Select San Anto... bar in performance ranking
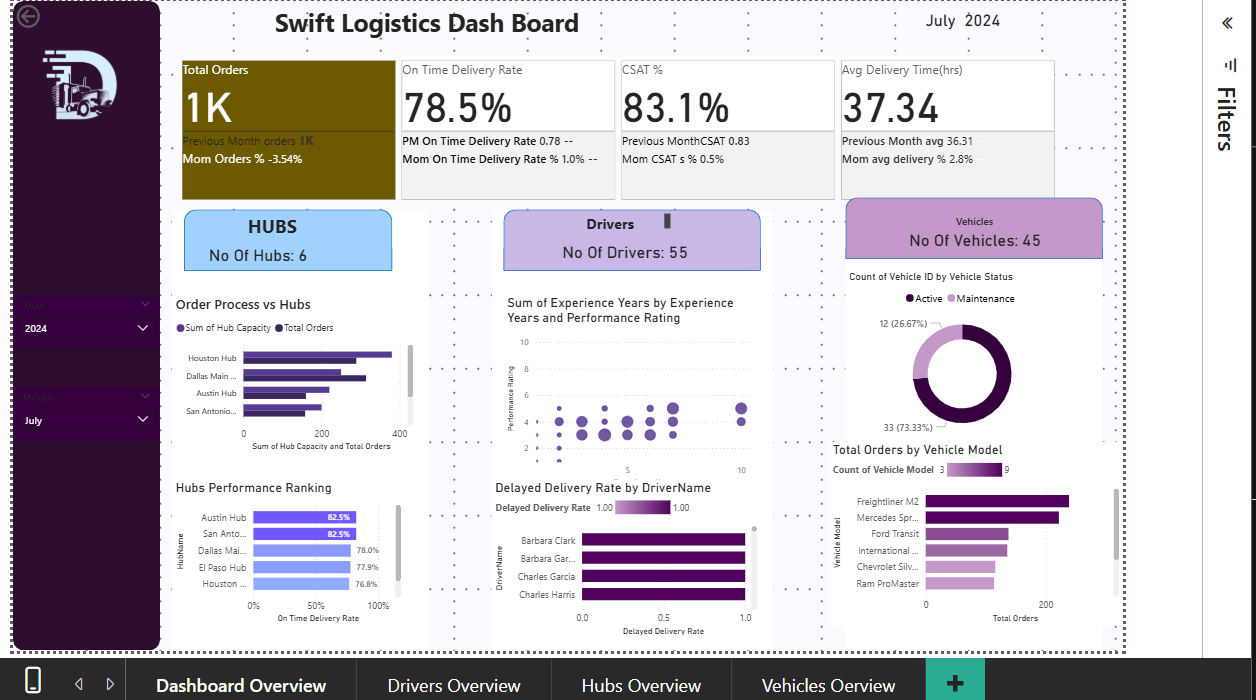Image resolution: width=1256 pixels, height=700 pixels. click(304, 534)
